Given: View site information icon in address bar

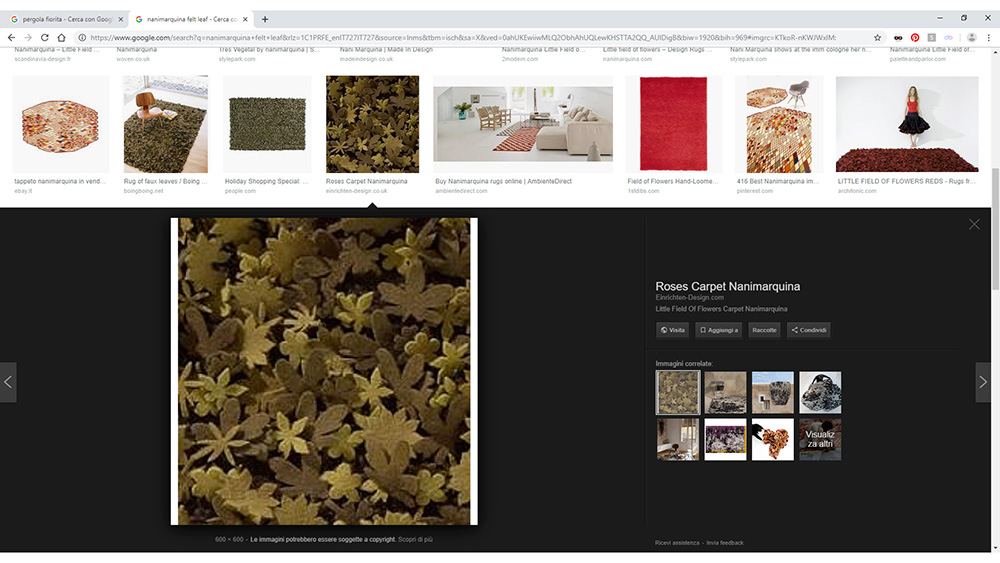Looking at the screenshot, I should (x=82, y=38).
